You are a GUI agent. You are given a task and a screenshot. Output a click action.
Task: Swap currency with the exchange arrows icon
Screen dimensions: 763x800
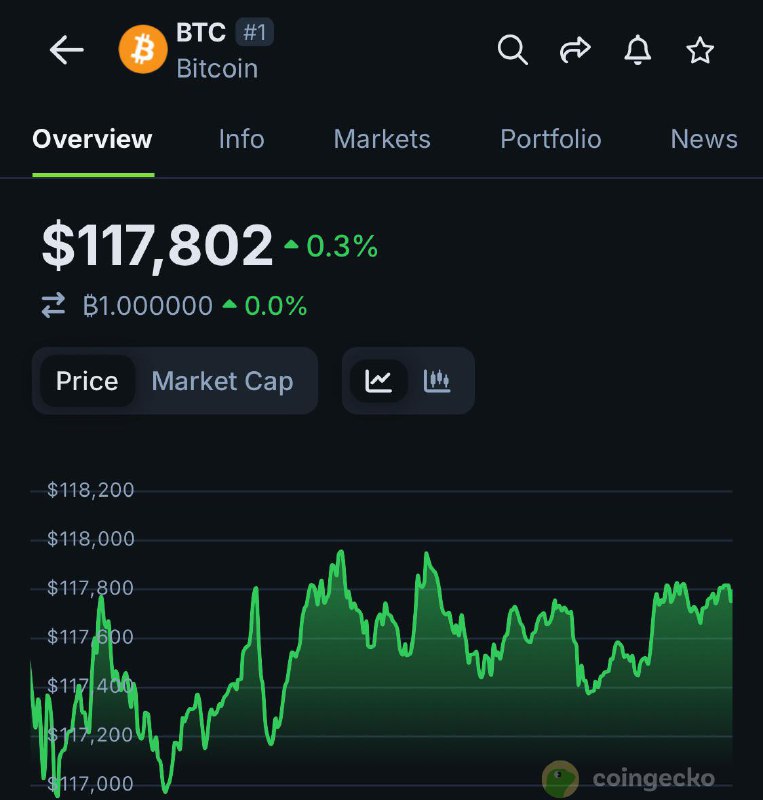54,305
